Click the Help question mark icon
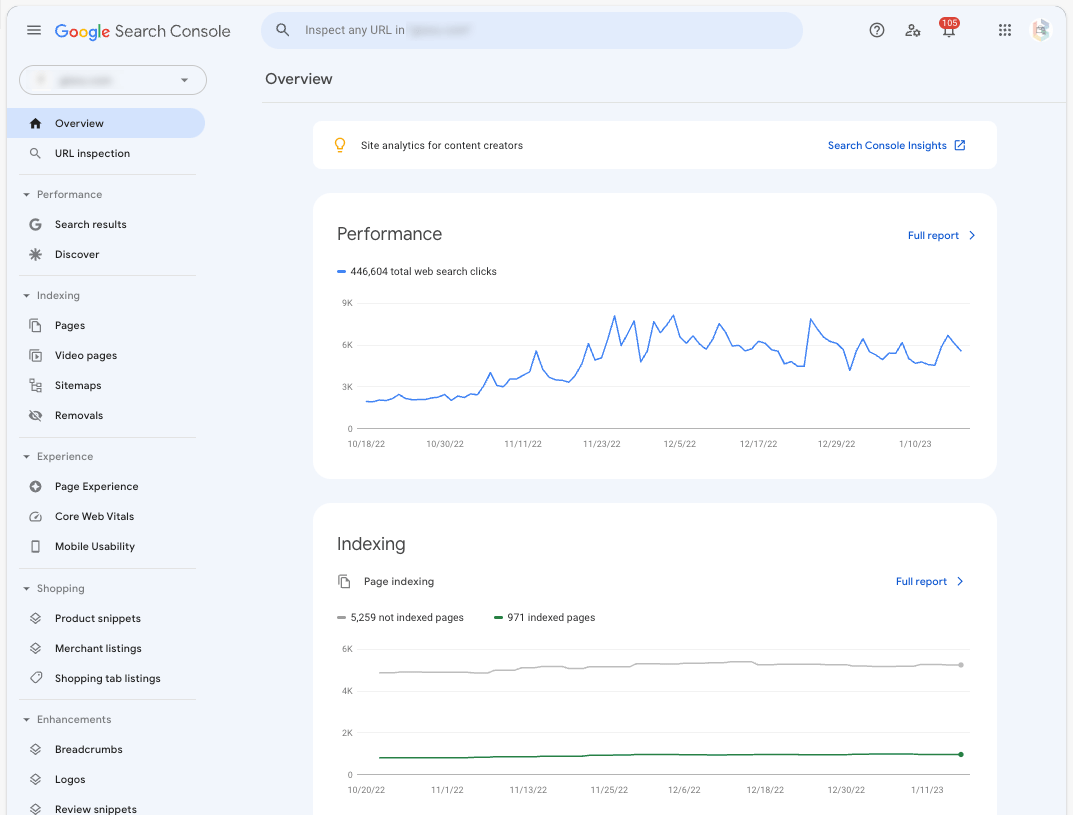Image resolution: width=1073 pixels, height=815 pixels. click(x=877, y=30)
